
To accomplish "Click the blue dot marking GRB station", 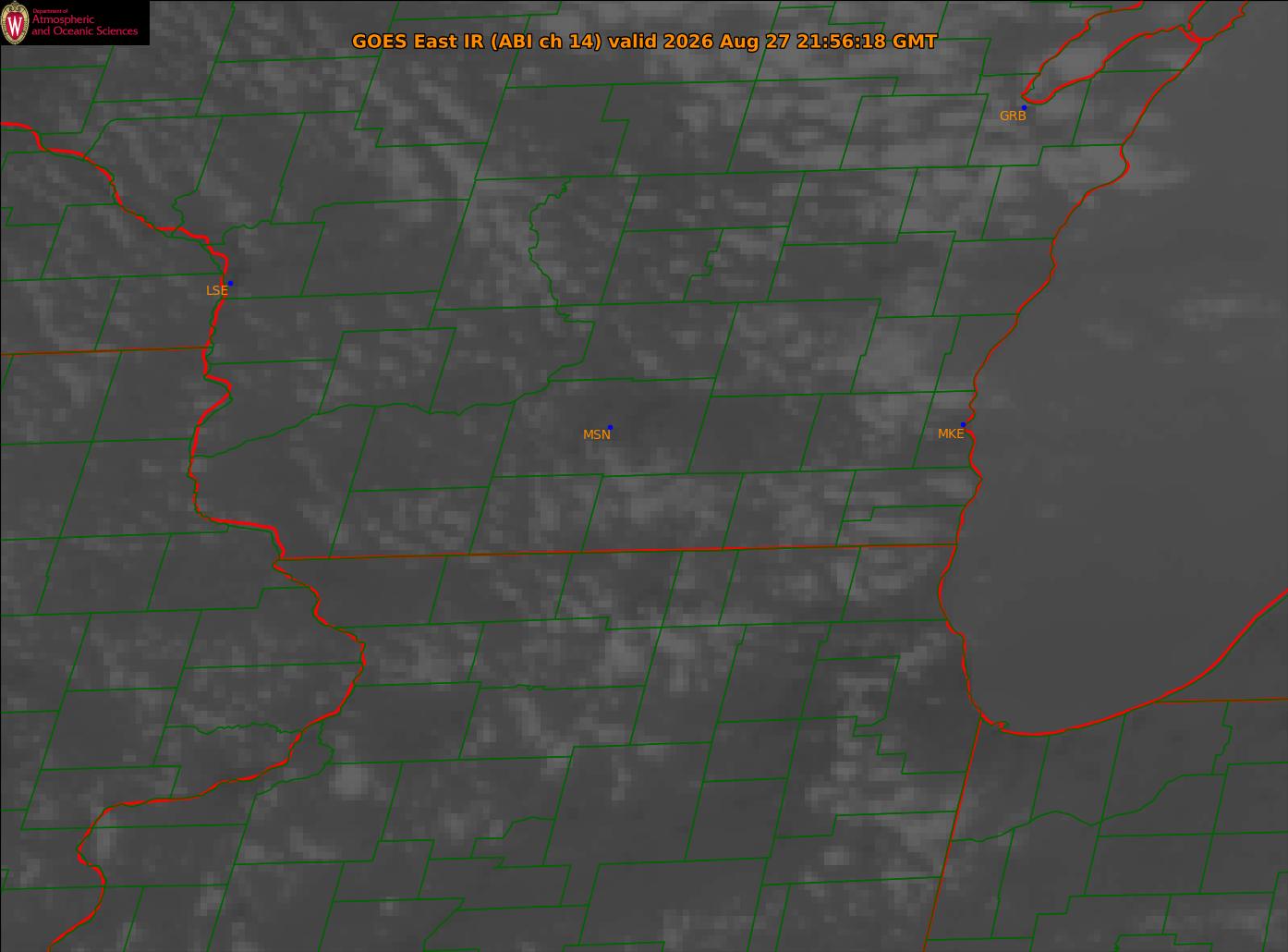I will (1024, 108).
